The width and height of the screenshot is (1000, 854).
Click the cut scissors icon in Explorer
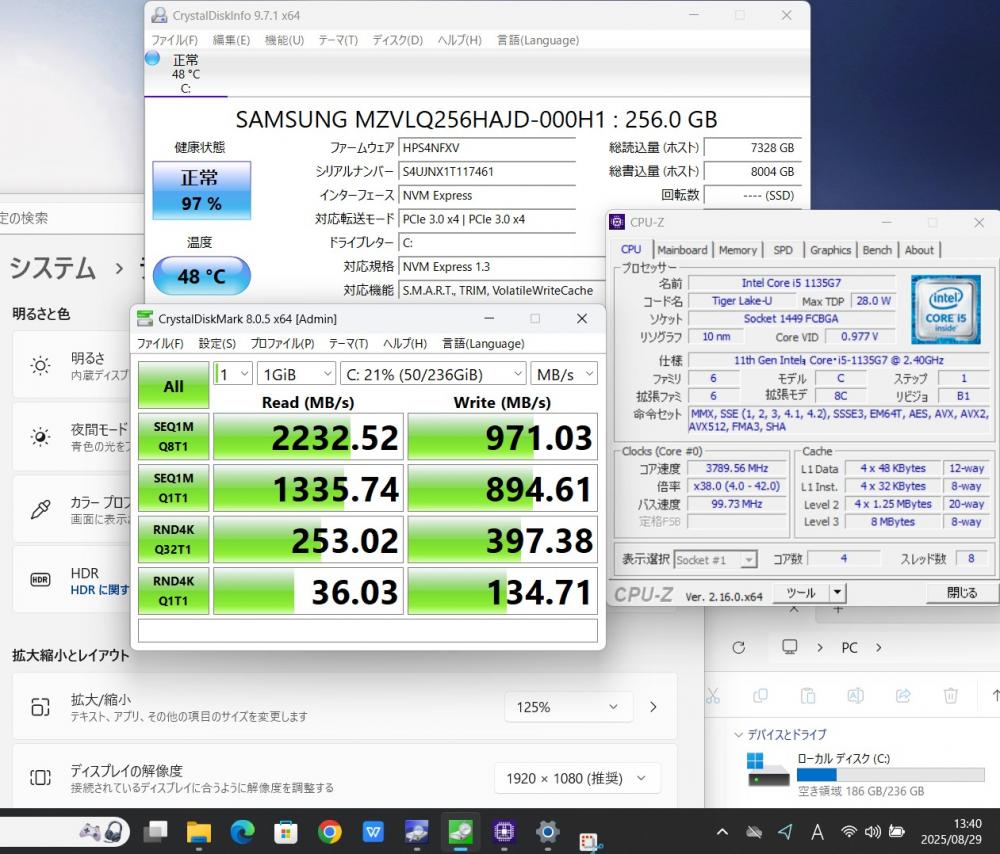(712, 696)
